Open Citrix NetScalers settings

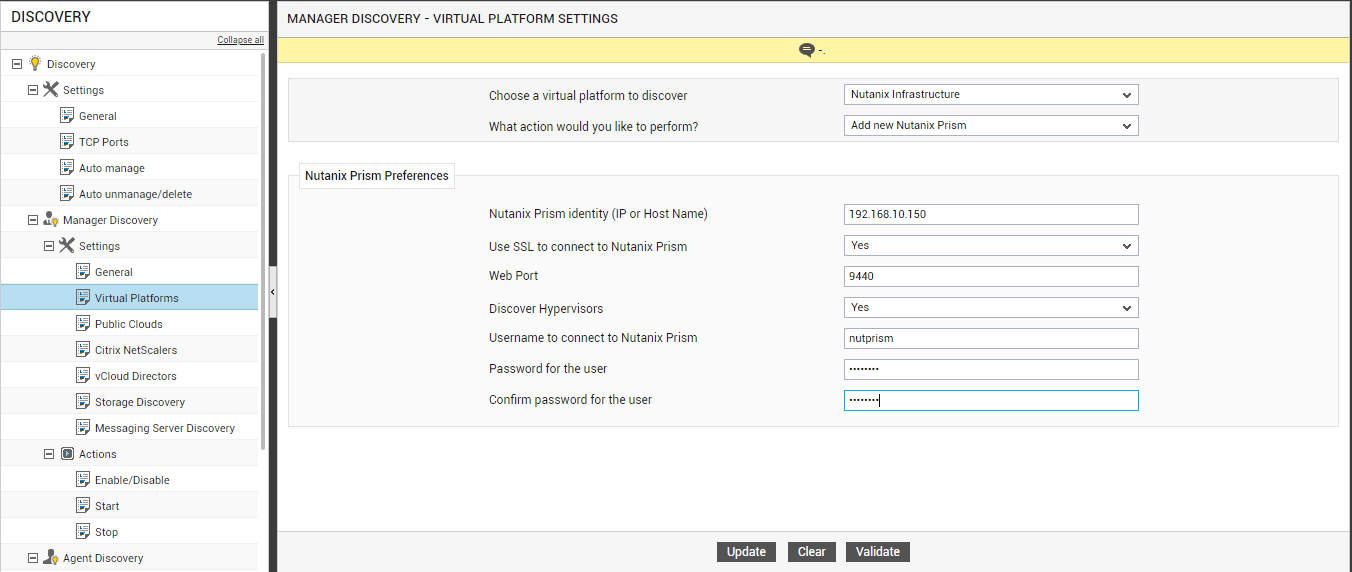(x=136, y=350)
